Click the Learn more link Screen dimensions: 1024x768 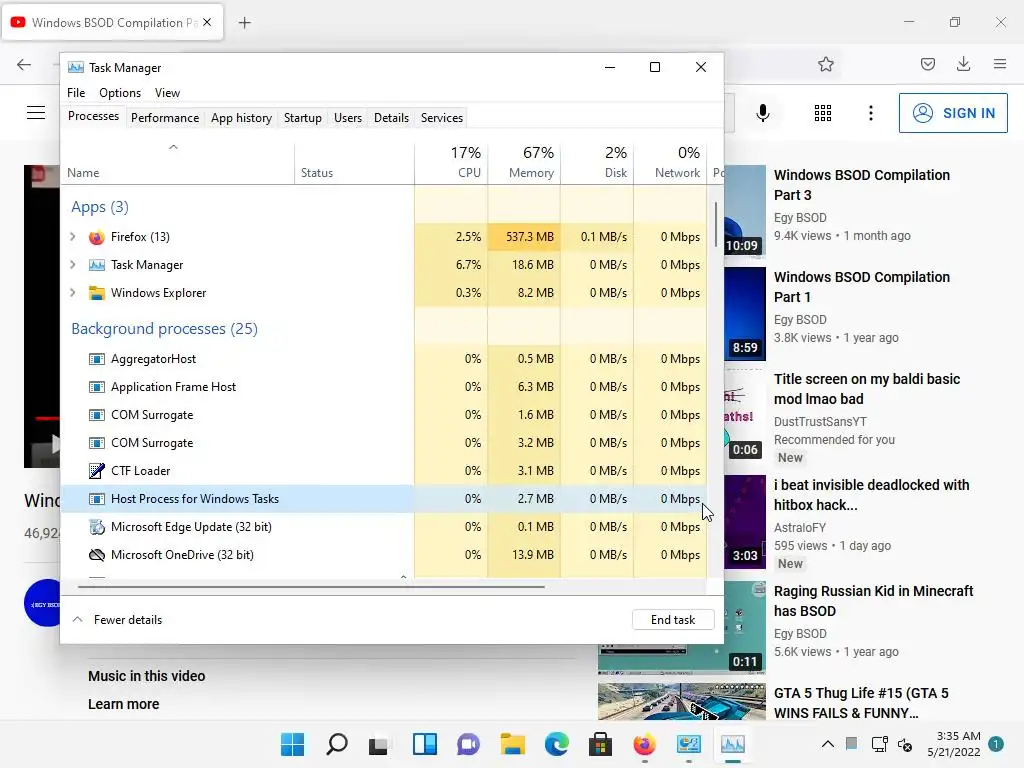click(x=123, y=704)
